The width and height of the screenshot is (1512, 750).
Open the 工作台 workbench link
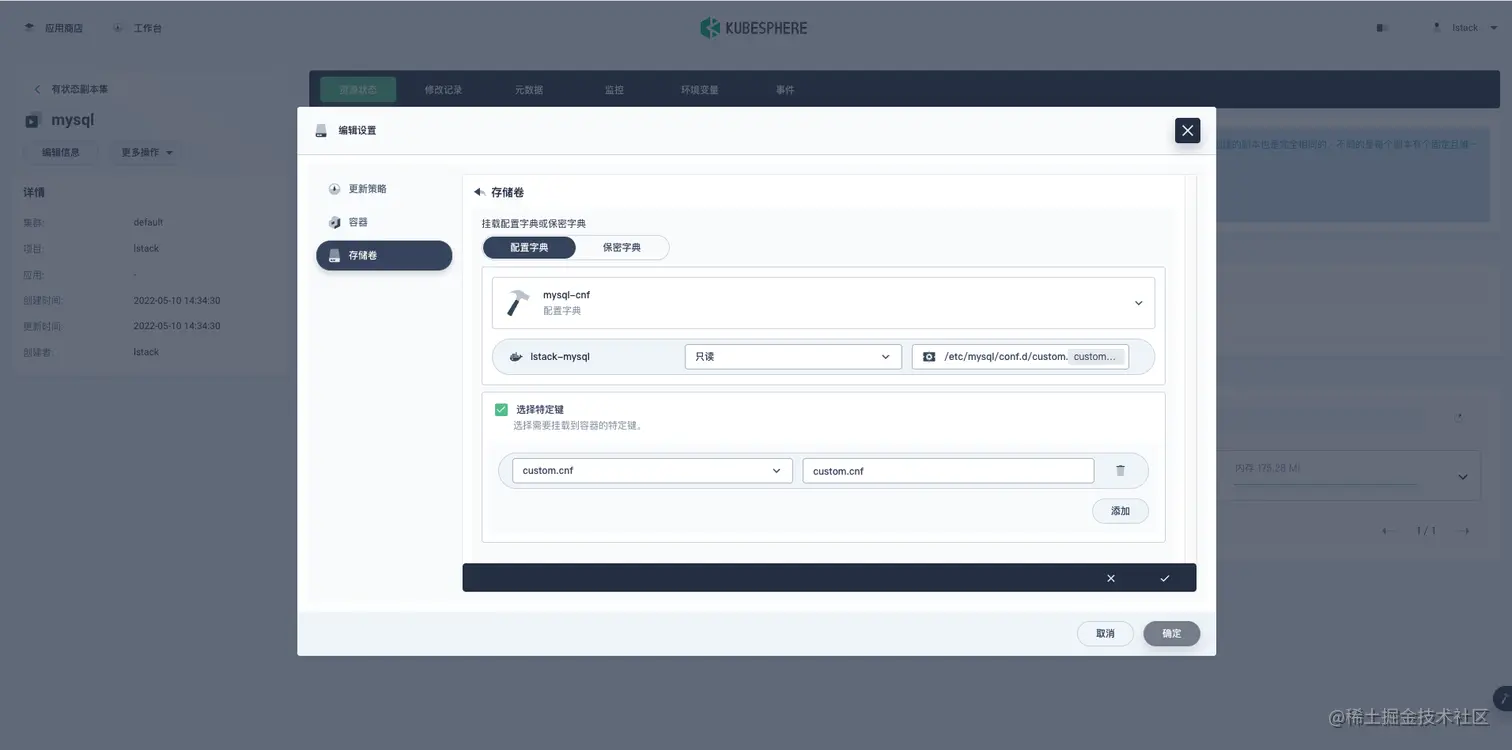pyautogui.click(x=138, y=28)
